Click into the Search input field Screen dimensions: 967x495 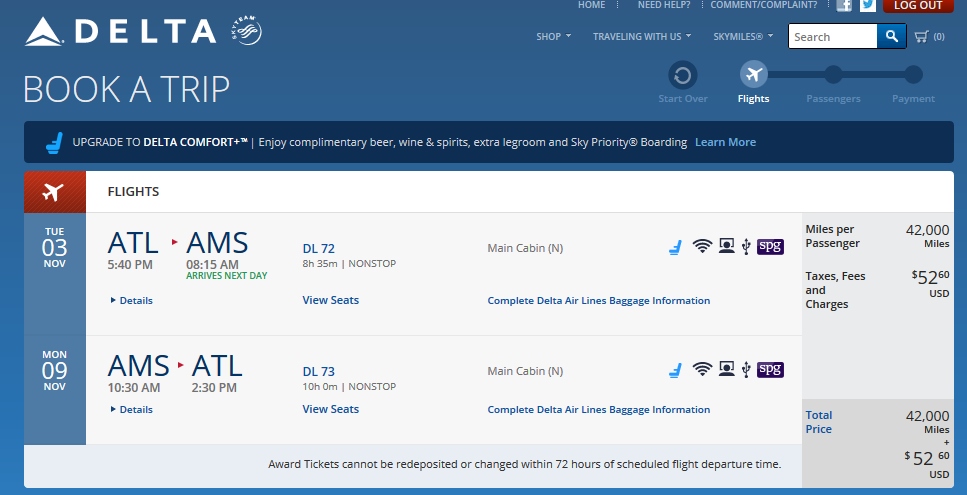[833, 36]
